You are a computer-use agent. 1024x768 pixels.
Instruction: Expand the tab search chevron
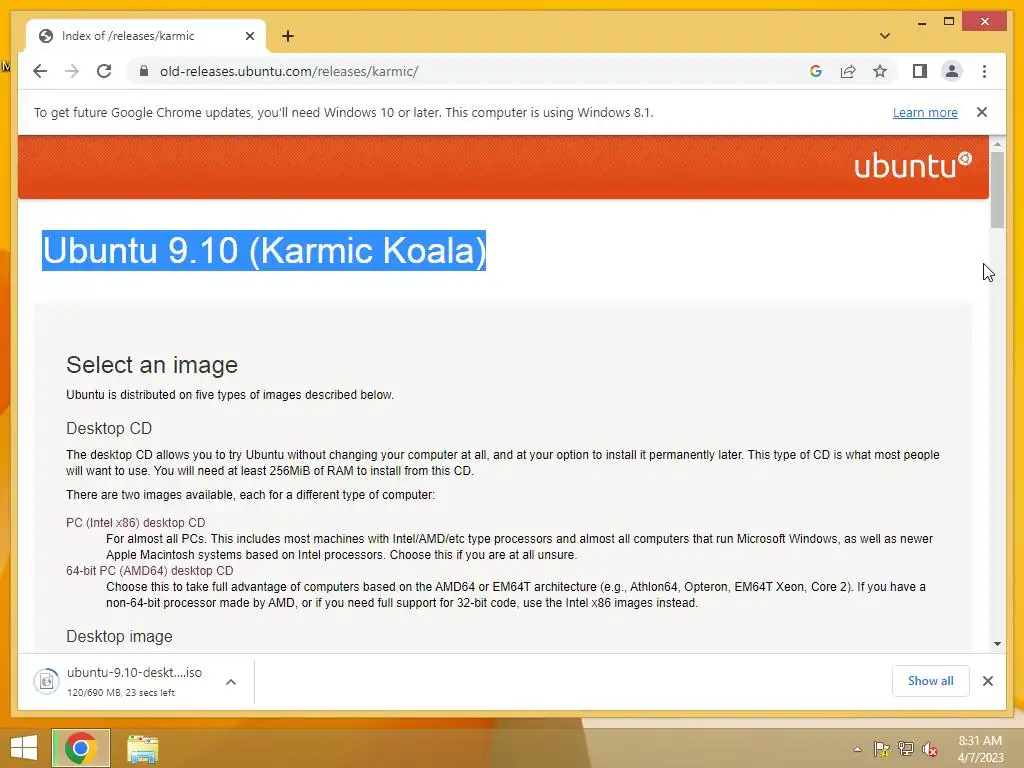point(885,36)
